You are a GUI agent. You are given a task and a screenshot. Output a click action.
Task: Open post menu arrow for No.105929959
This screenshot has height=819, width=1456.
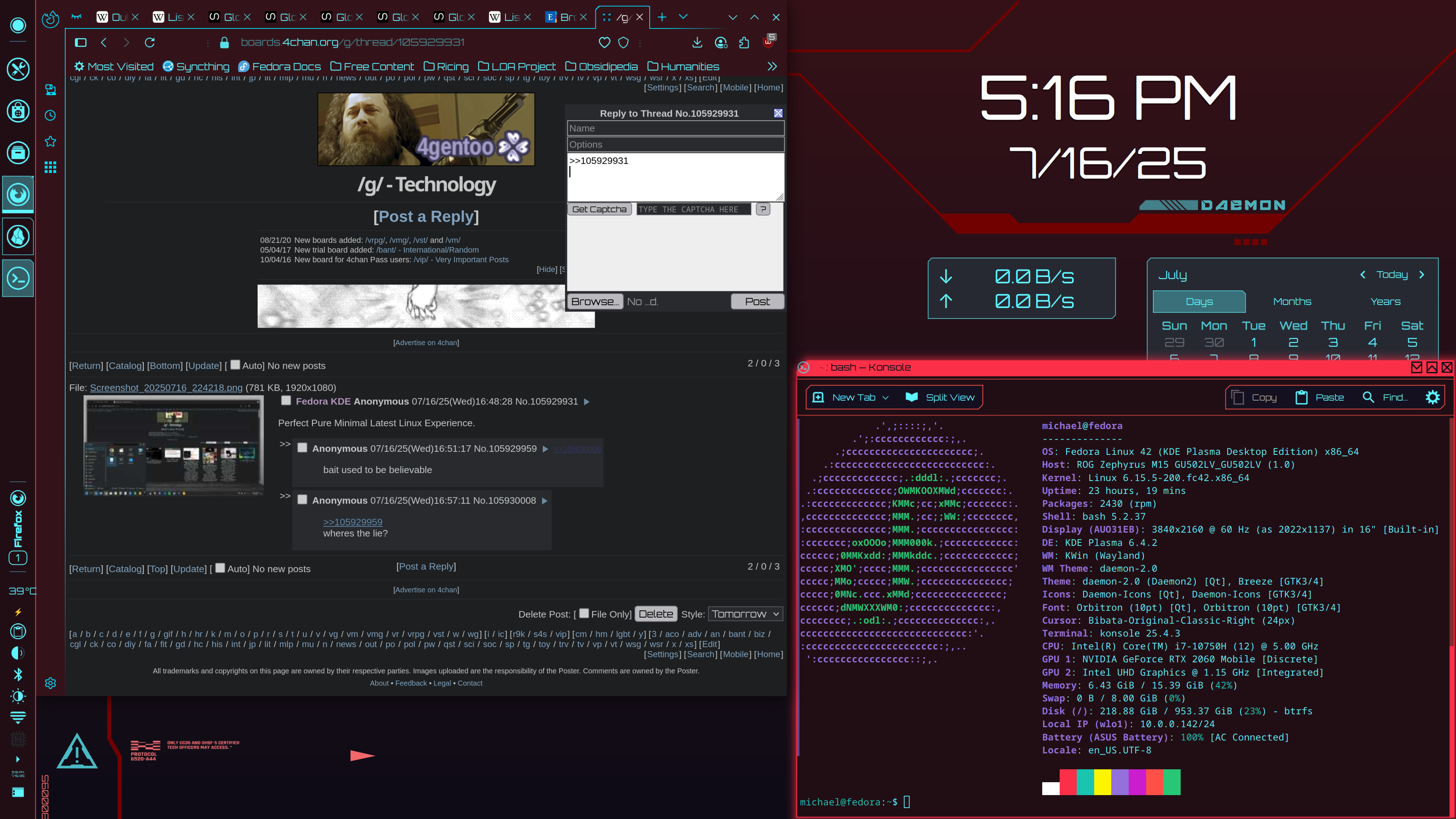tap(545, 449)
